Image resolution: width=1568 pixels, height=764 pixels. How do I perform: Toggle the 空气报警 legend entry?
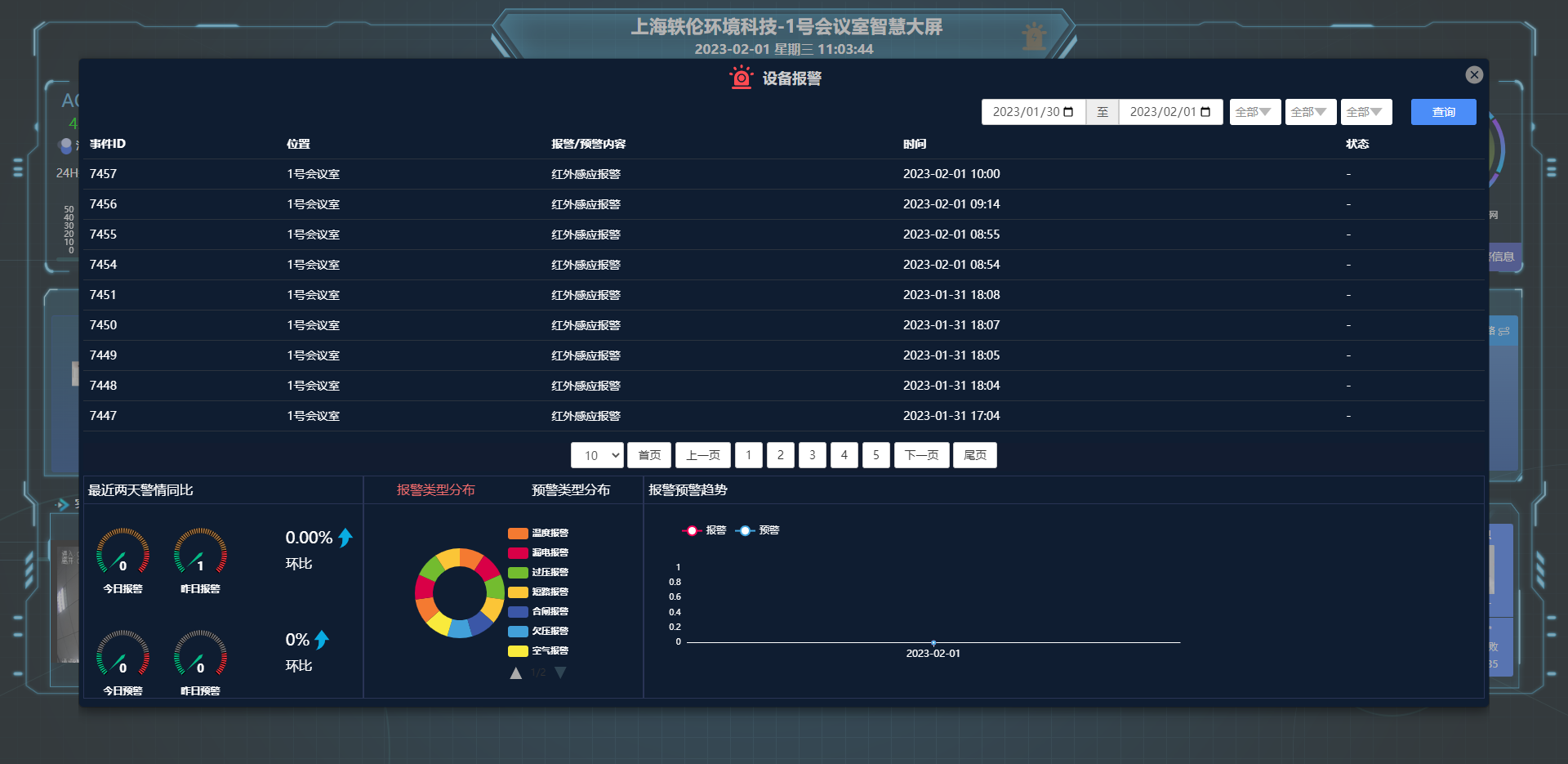coord(541,650)
